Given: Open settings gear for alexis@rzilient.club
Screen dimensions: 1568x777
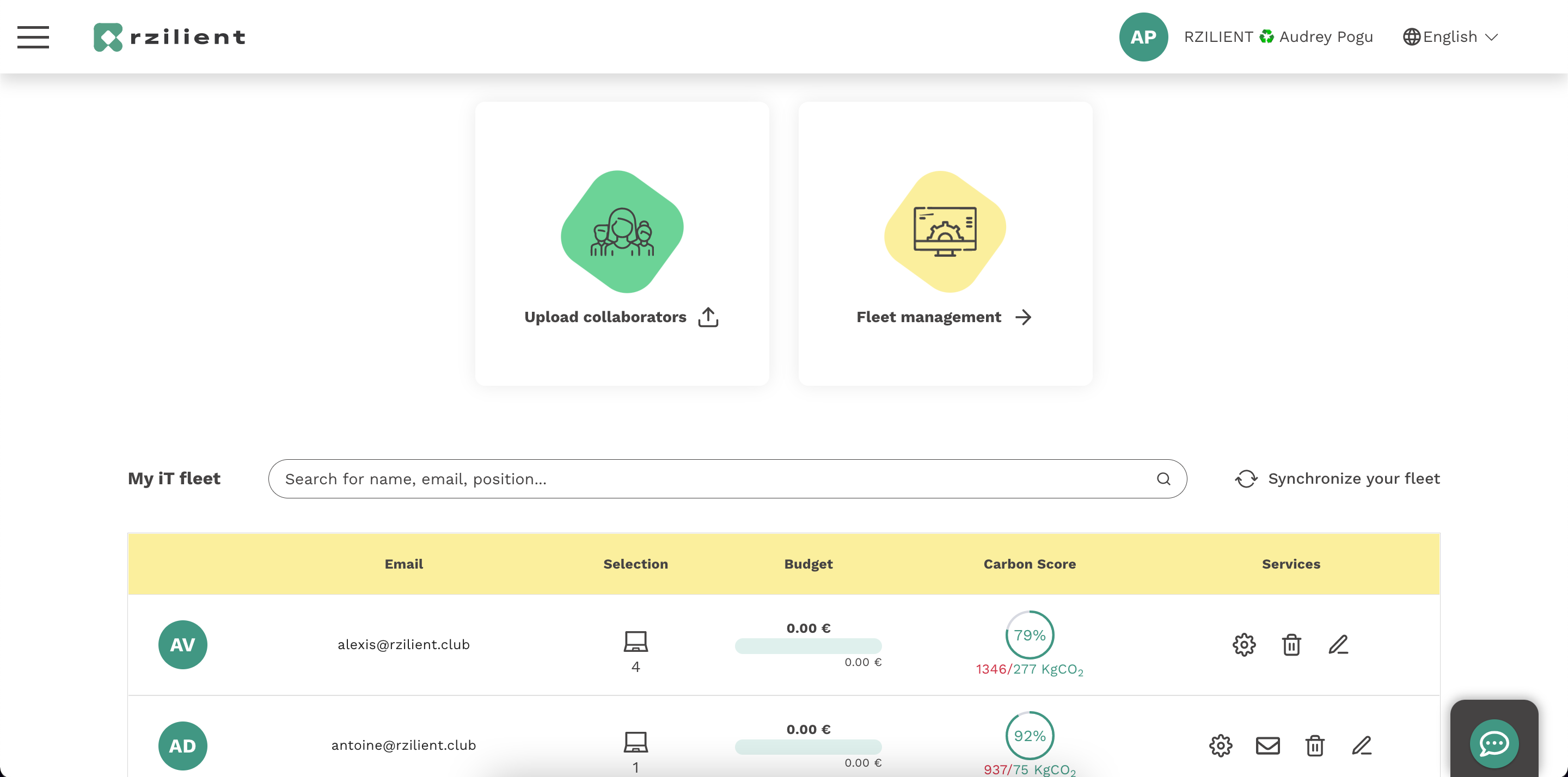Looking at the screenshot, I should (1244, 644).
